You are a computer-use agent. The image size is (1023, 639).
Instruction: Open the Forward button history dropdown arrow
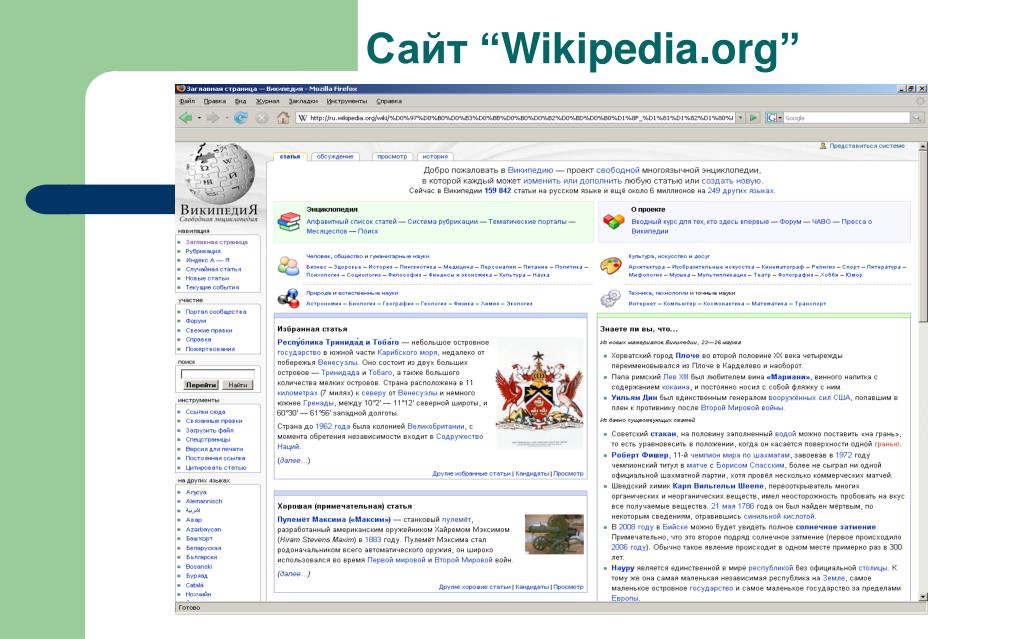(226, 118)
